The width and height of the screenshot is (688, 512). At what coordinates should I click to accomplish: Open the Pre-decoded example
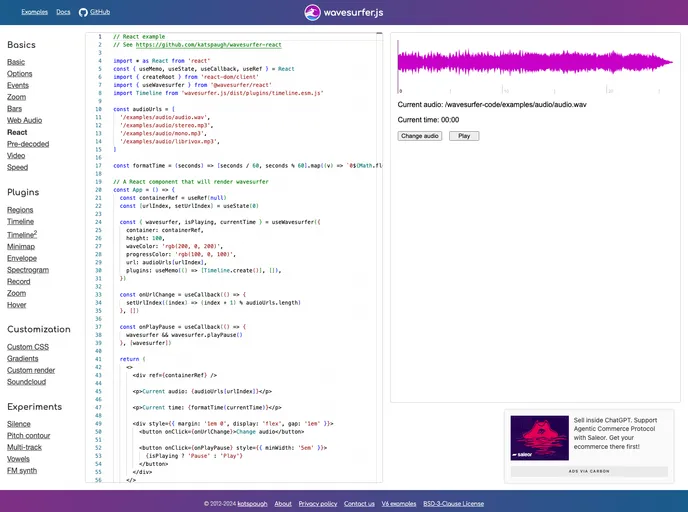point(28,144)
